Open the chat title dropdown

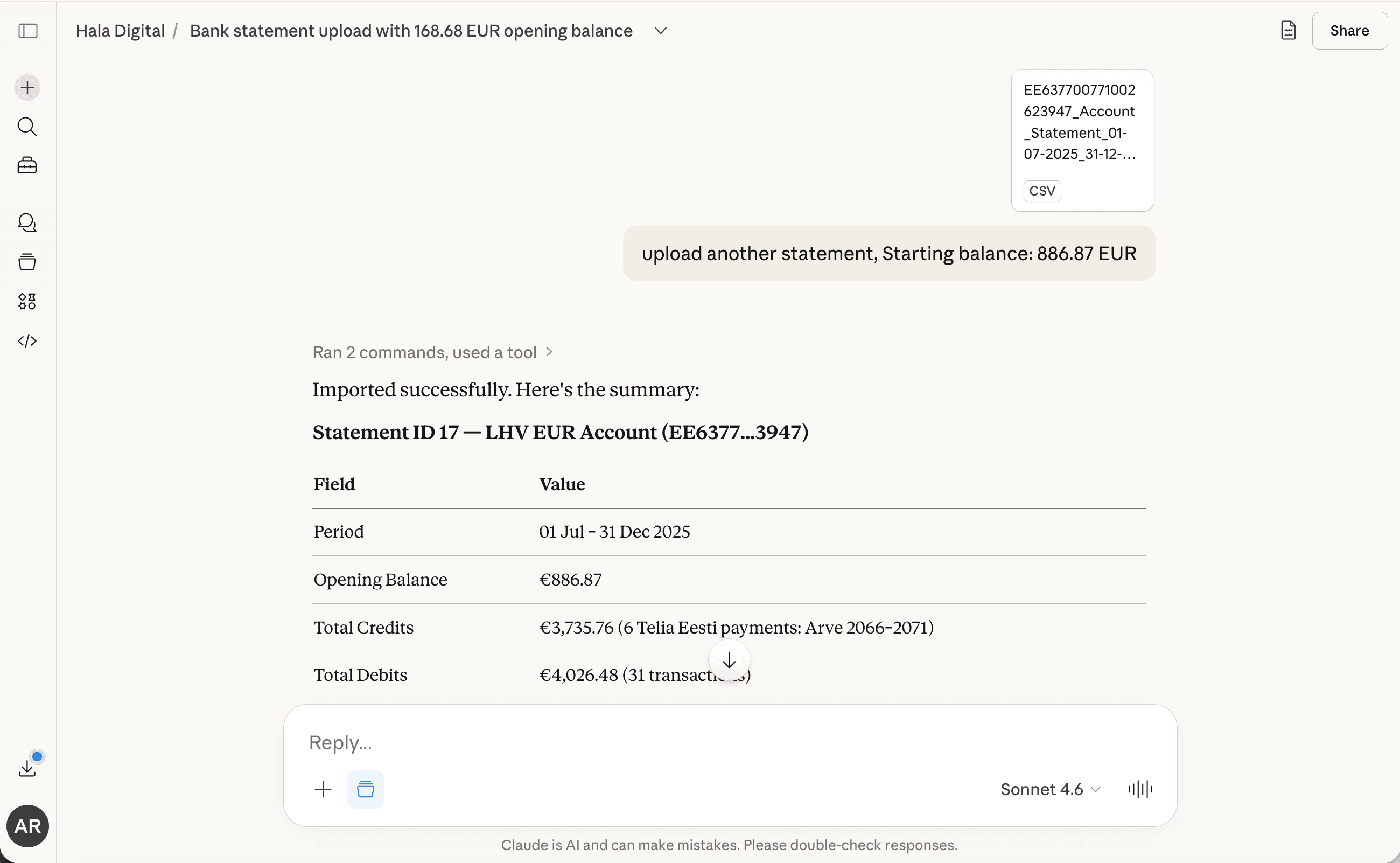click(660, 31)
